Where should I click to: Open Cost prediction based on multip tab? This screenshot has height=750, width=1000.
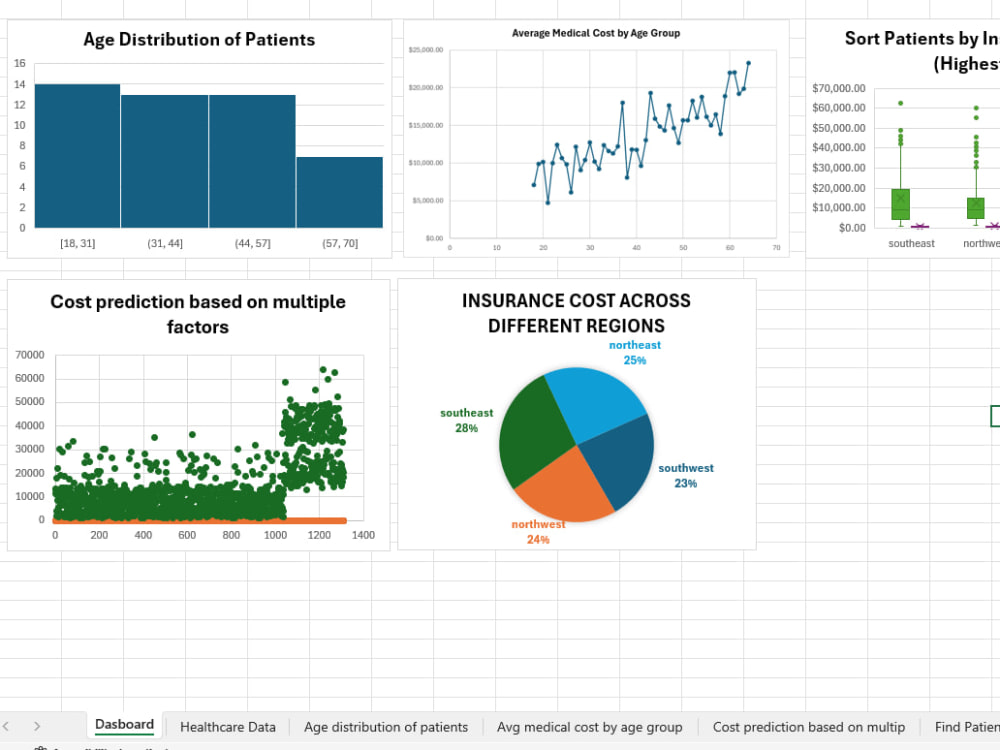click(x=809, y=727)
